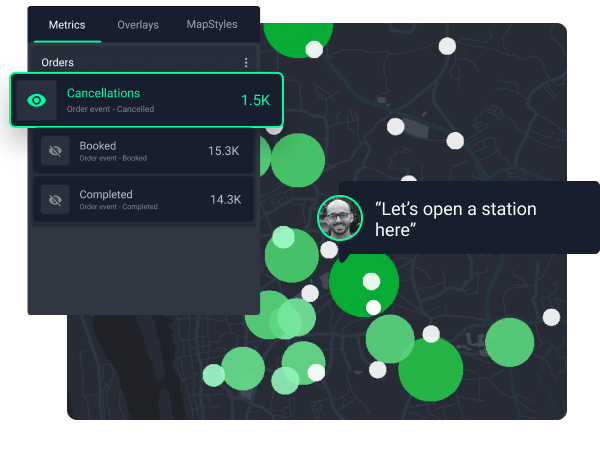The height and width of the screenshot is (450, 600).
Task: Open the Orders three-dot options menu
Action: click(246, 63)
